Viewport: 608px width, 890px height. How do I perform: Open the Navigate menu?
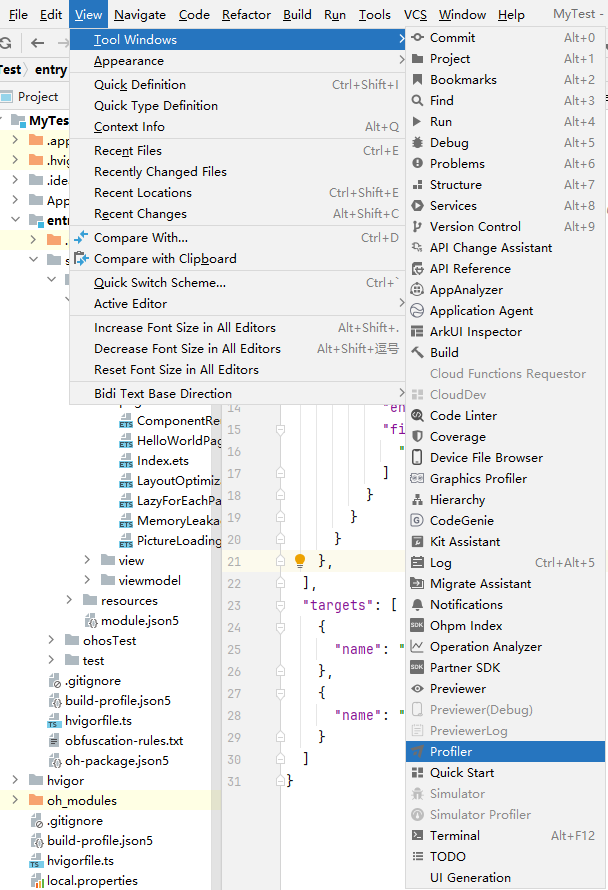139,15
